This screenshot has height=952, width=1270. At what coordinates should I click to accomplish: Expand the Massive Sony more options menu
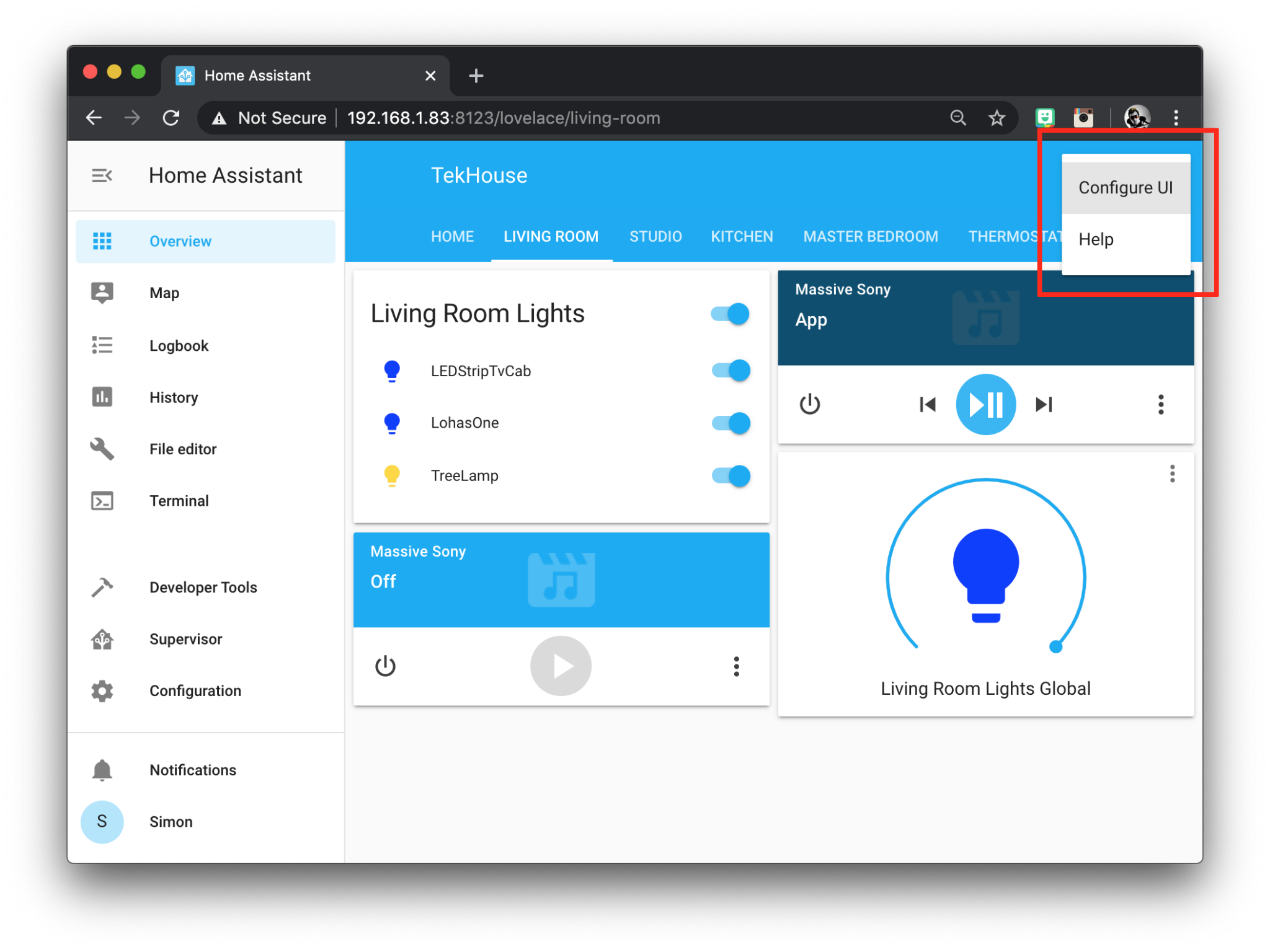coord(1158,404)
